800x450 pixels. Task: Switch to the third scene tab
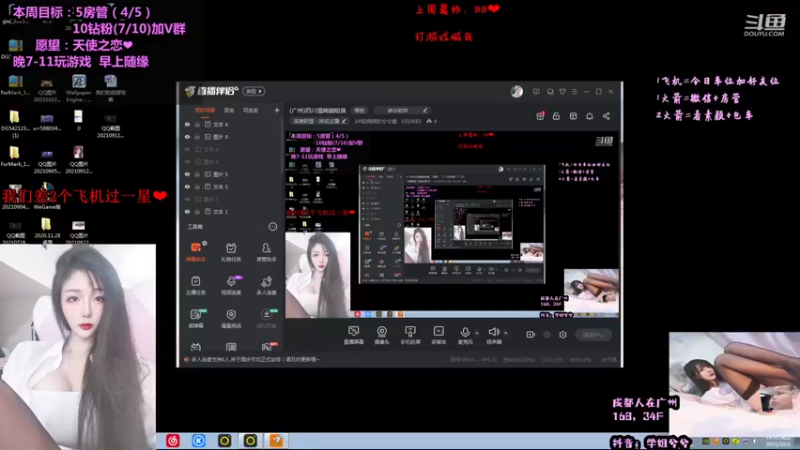tap(251, 110)
